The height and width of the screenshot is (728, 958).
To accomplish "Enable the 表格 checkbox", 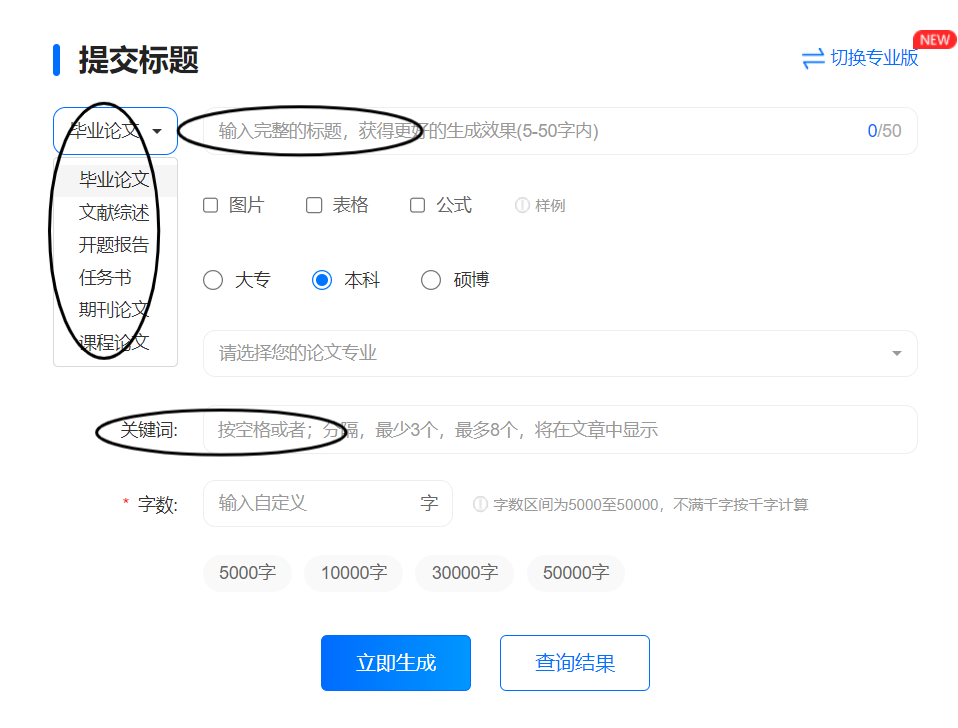I will point(314,205).
